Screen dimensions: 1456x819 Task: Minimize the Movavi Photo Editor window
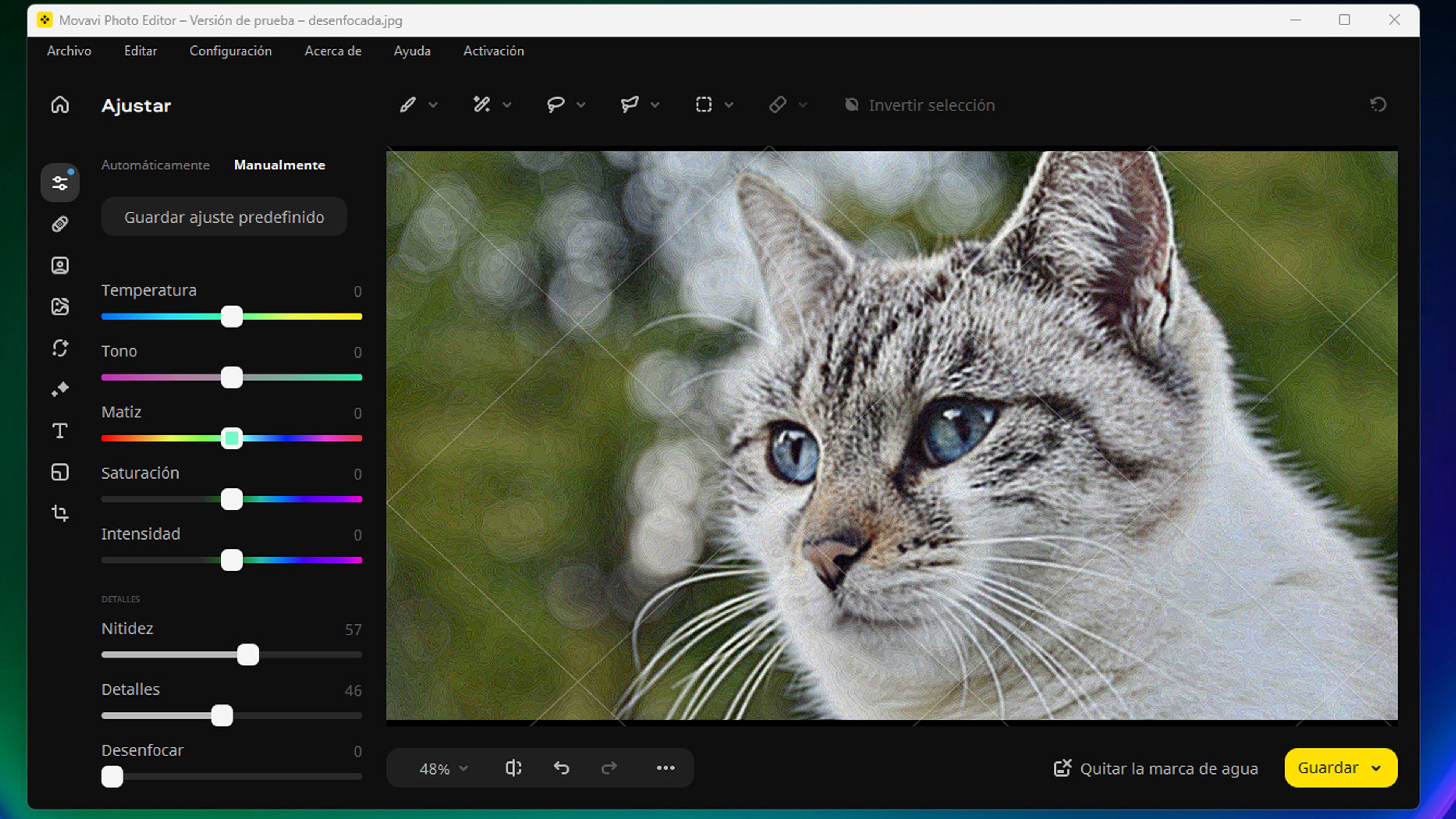click(x=1296, y=20)
